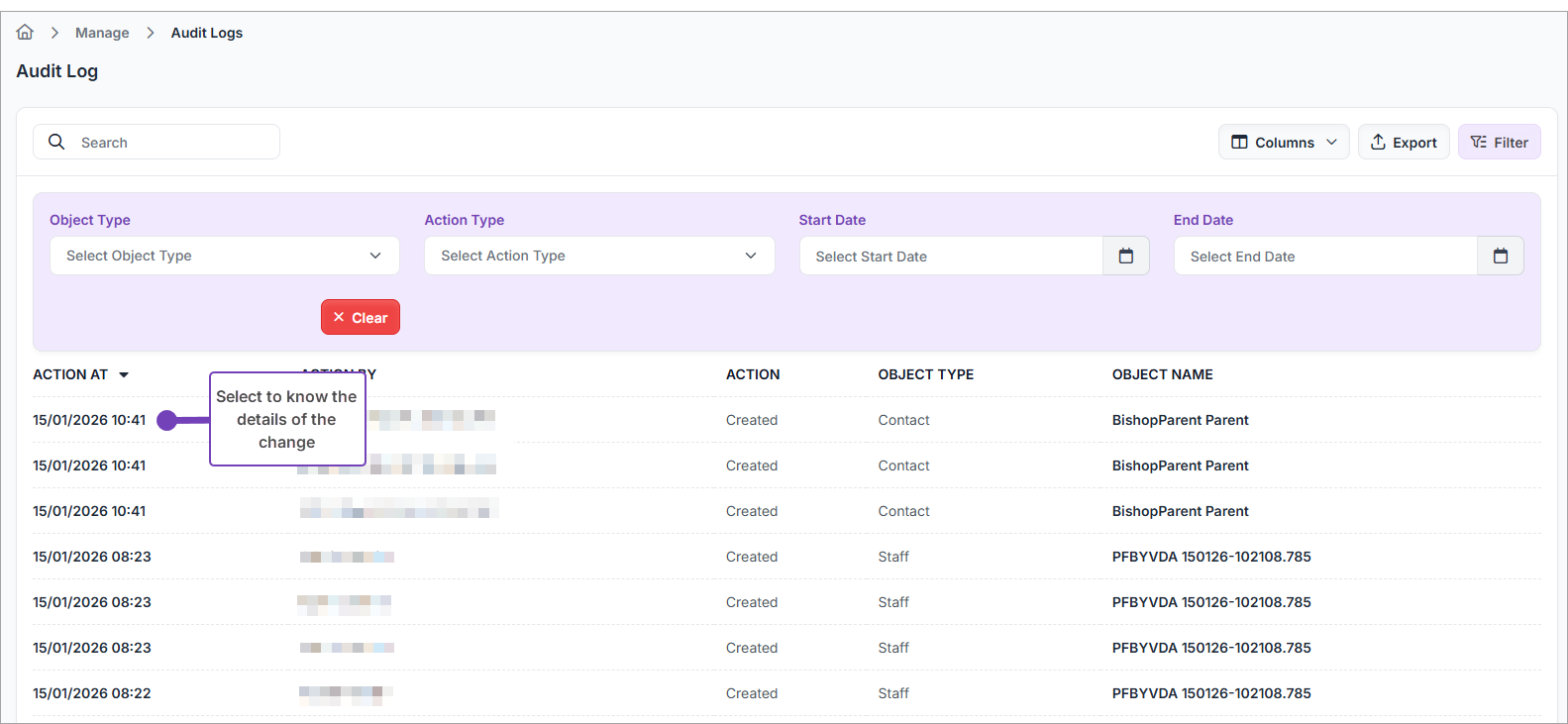The image size is (1568, 724).
Task: Click the Select Start Date field
Action: pyautogui.click(x=950, y=257)
